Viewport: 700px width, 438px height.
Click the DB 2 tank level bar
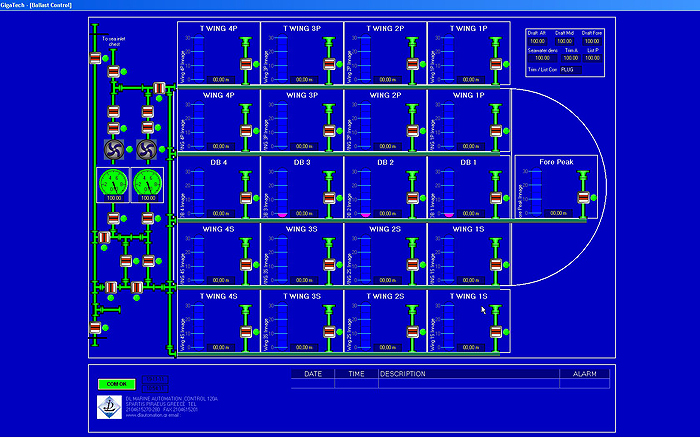(366, 190)
